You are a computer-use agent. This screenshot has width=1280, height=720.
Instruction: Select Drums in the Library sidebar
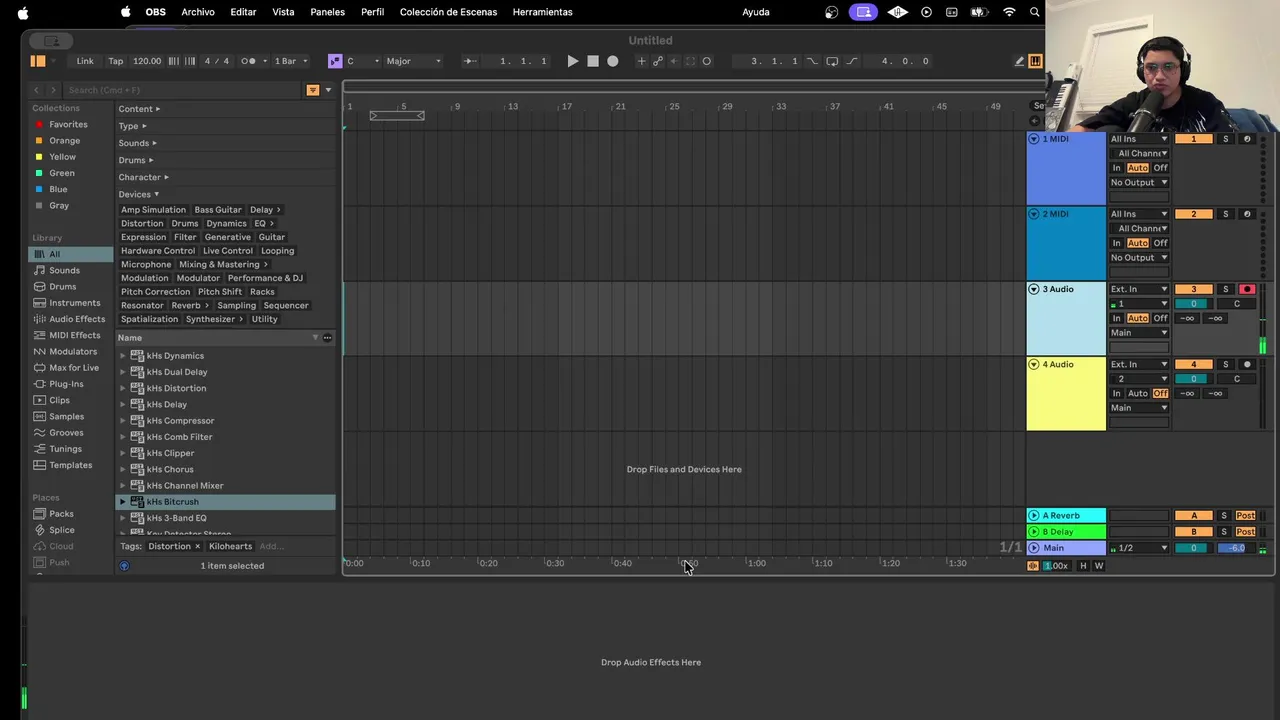point(62,287)
